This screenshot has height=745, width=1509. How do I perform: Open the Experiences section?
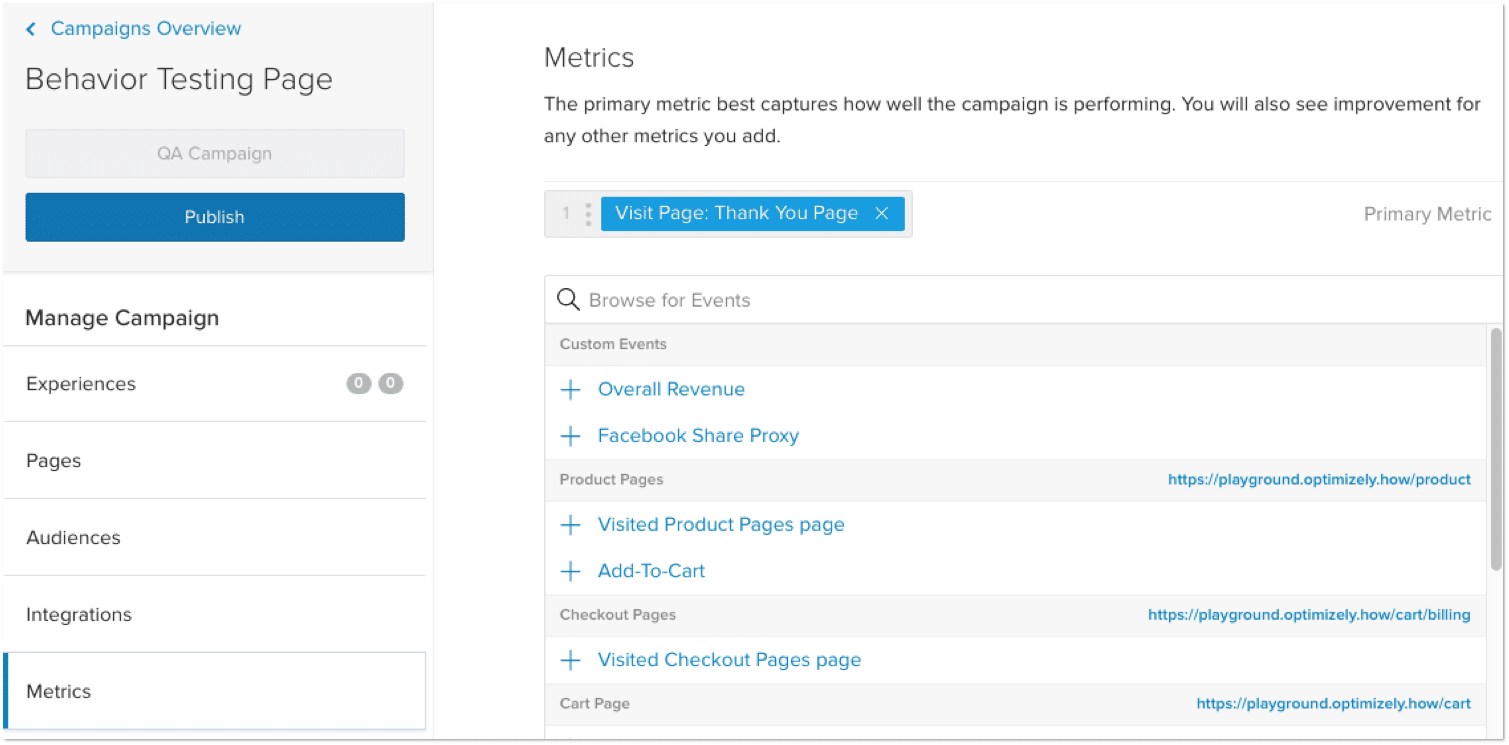(80, 383)
